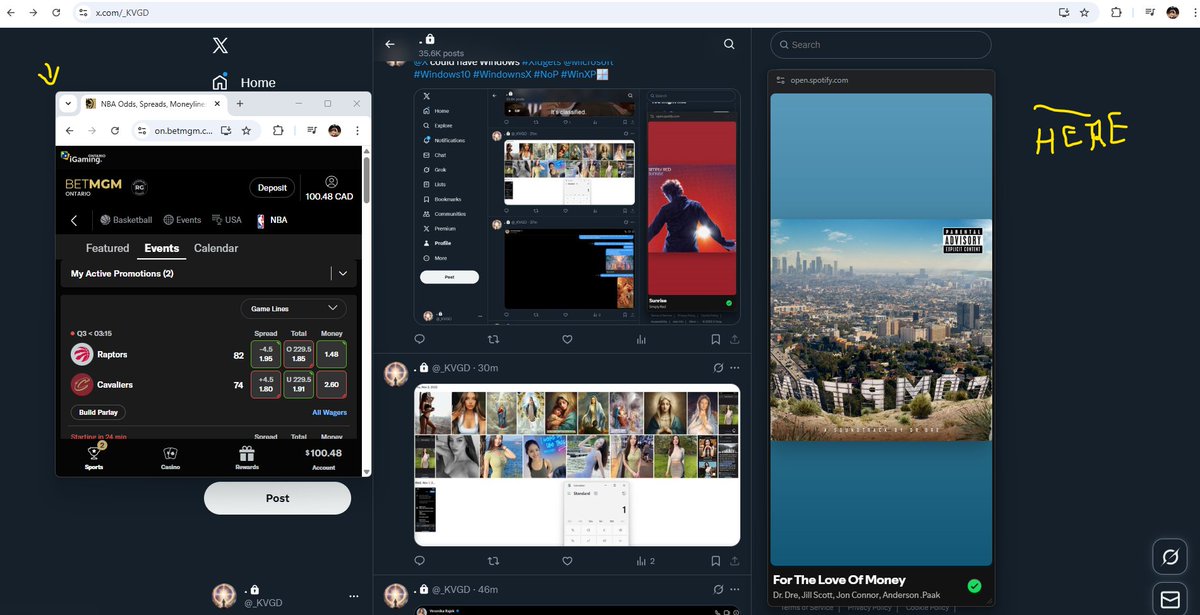Repost the 30m post

(492, 561)
